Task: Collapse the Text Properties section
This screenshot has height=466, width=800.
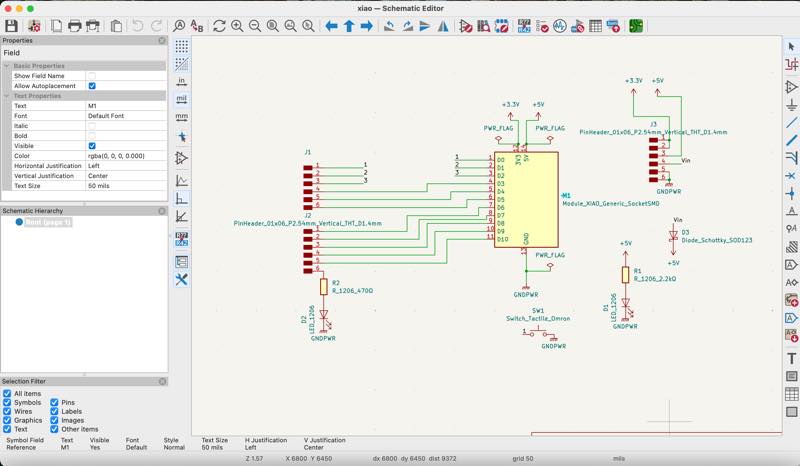Action: point(7,96)
